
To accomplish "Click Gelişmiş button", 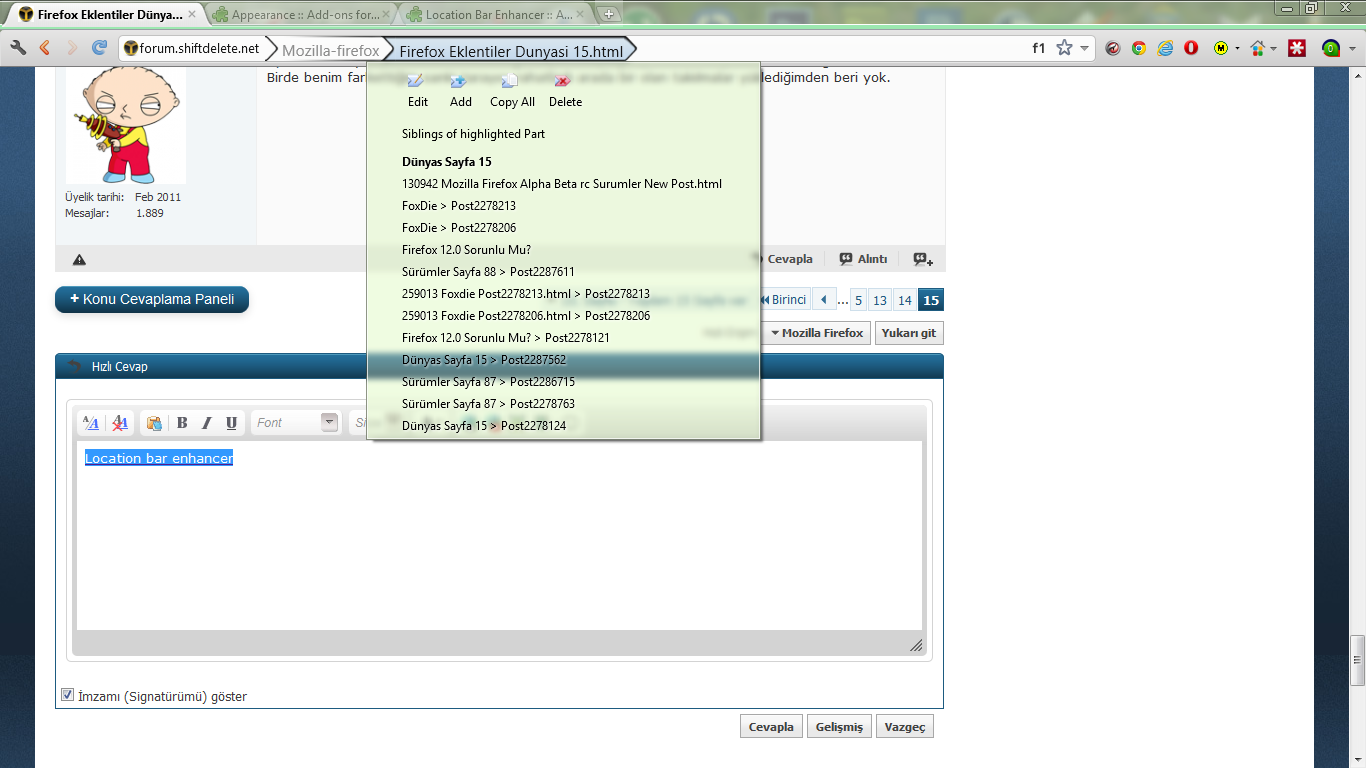I will [x=839, y=727].
